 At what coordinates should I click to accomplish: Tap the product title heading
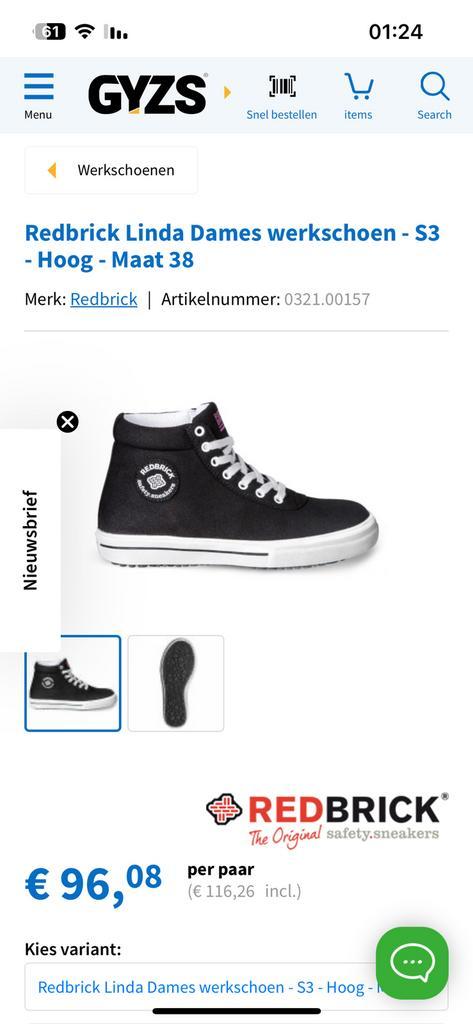point(233,246)
